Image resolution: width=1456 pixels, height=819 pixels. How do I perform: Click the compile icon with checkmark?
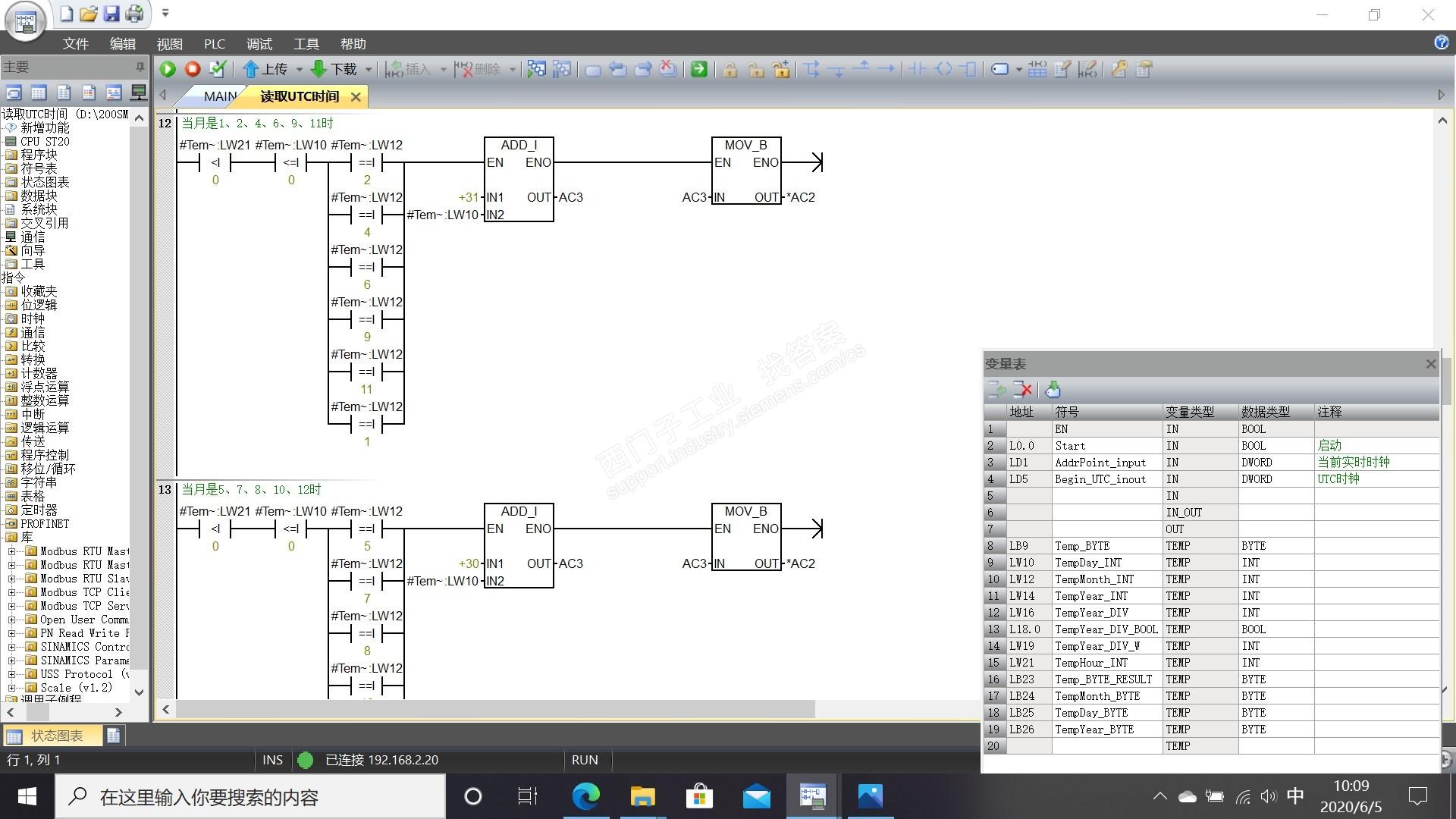[x=218, y=69]
